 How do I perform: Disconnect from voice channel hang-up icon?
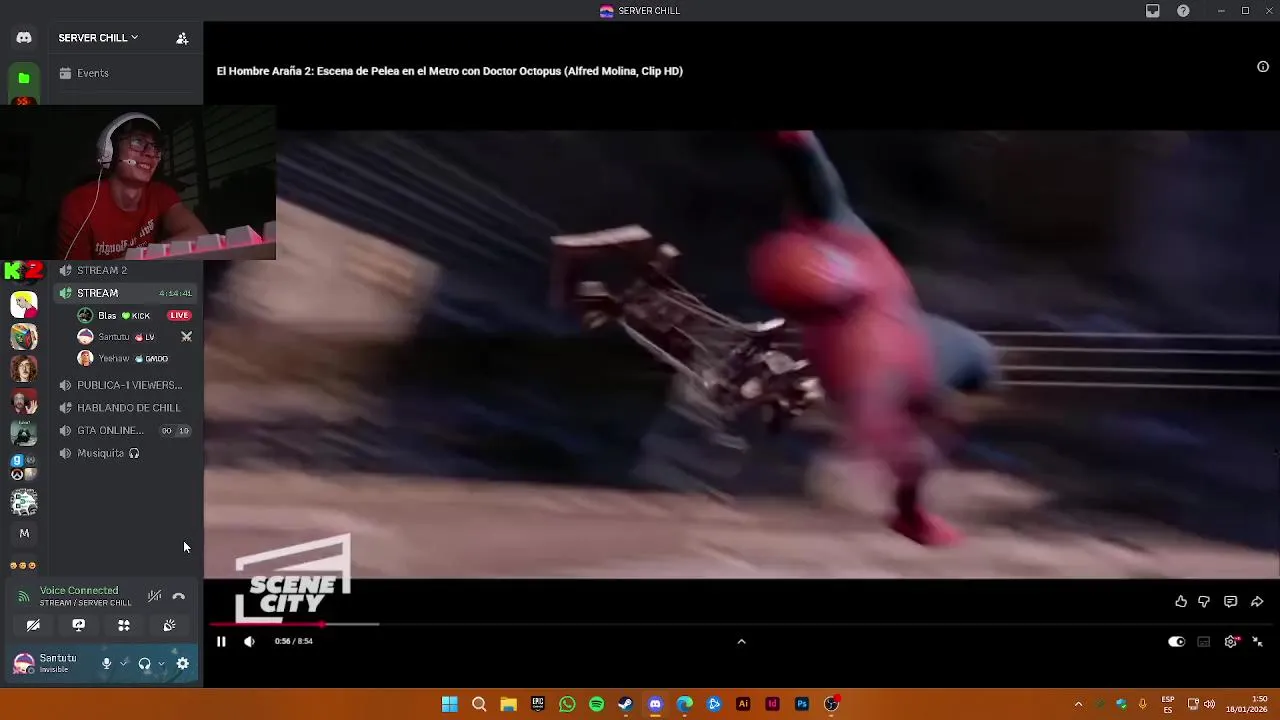(x=179, y=596)
